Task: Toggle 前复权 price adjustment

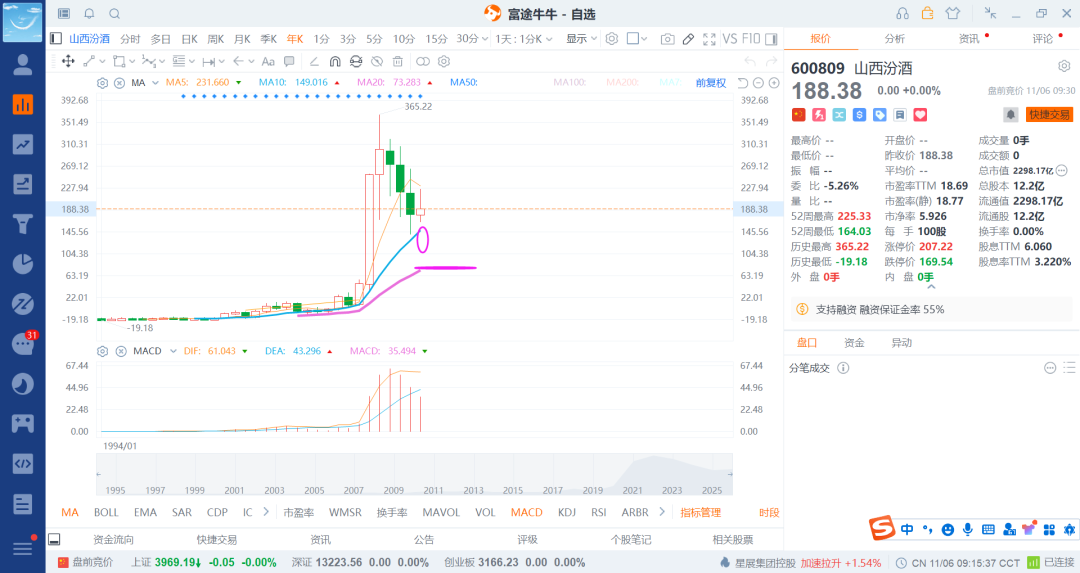Action: (x=711, y=83)
